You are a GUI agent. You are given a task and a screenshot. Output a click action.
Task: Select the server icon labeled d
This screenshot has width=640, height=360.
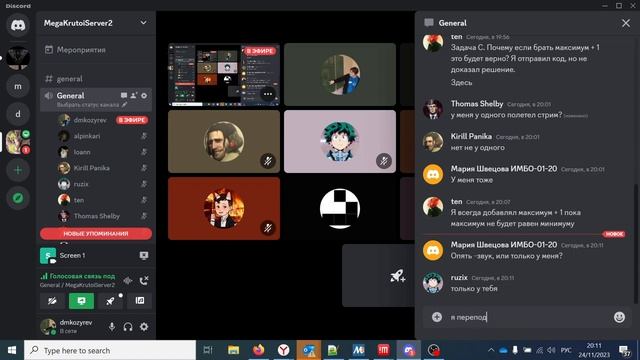pyautogui.click(x=18, y=114)
